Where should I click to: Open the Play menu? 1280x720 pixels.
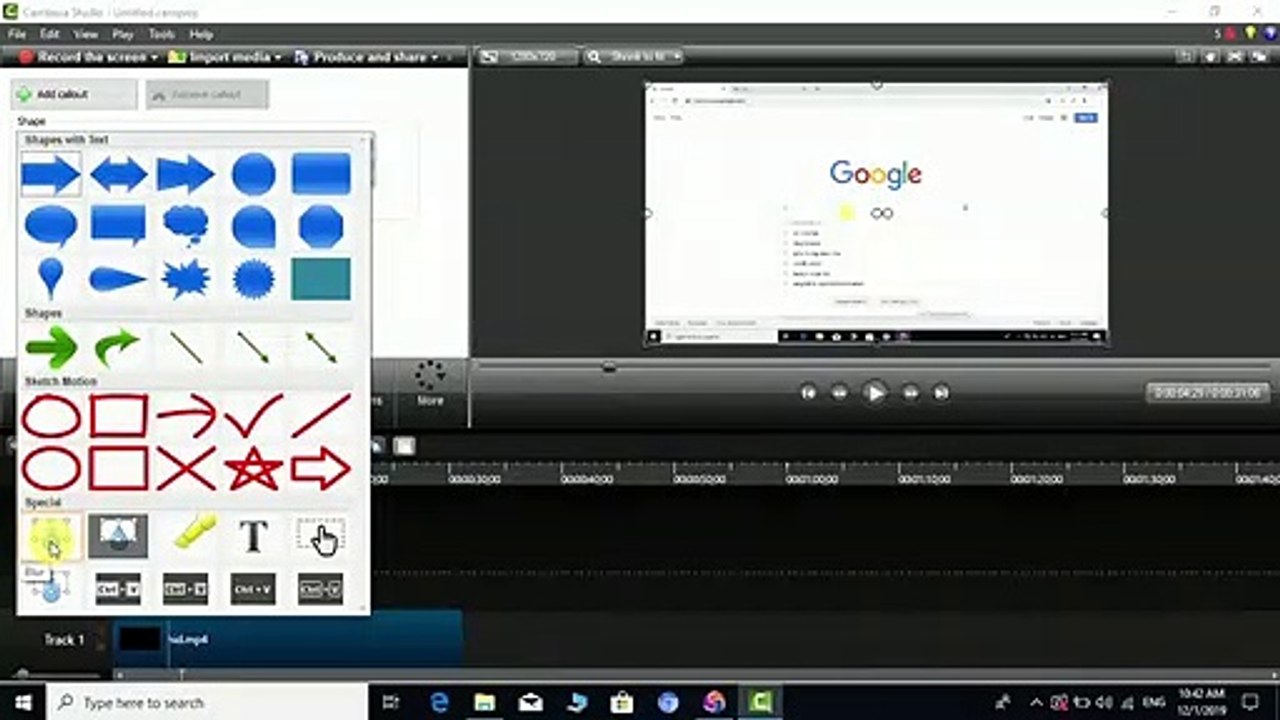[x=123, y=34]
